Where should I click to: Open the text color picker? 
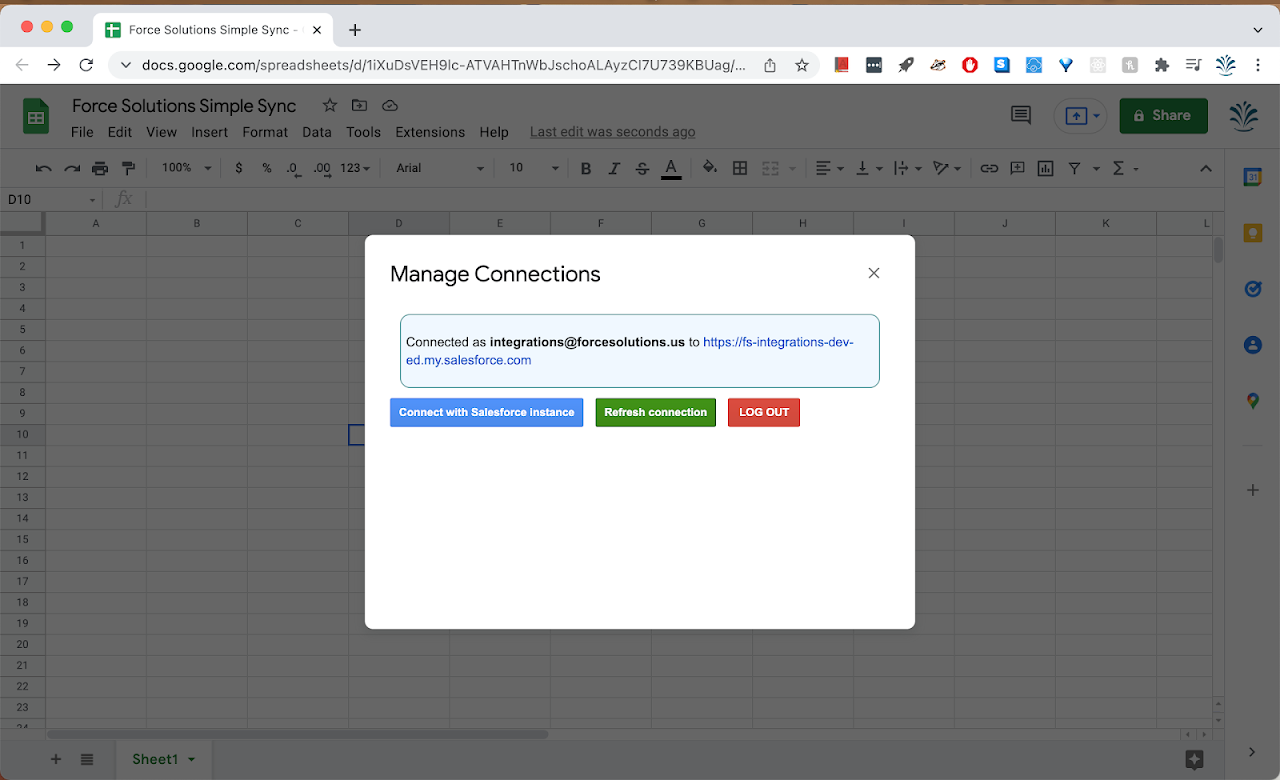point(671,168)
